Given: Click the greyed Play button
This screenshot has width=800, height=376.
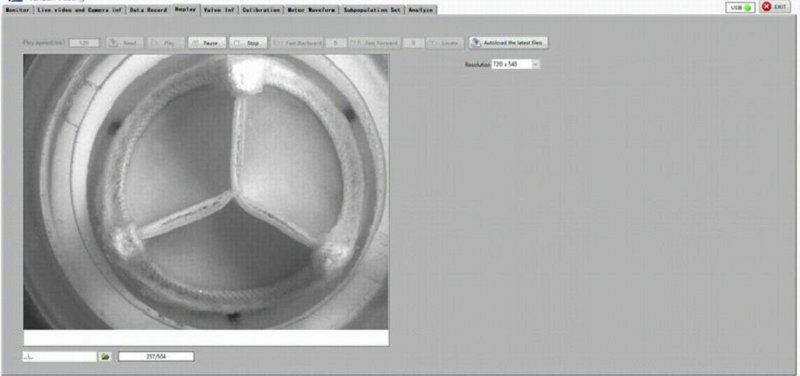Looking at the screenshot, I should 166,43.
